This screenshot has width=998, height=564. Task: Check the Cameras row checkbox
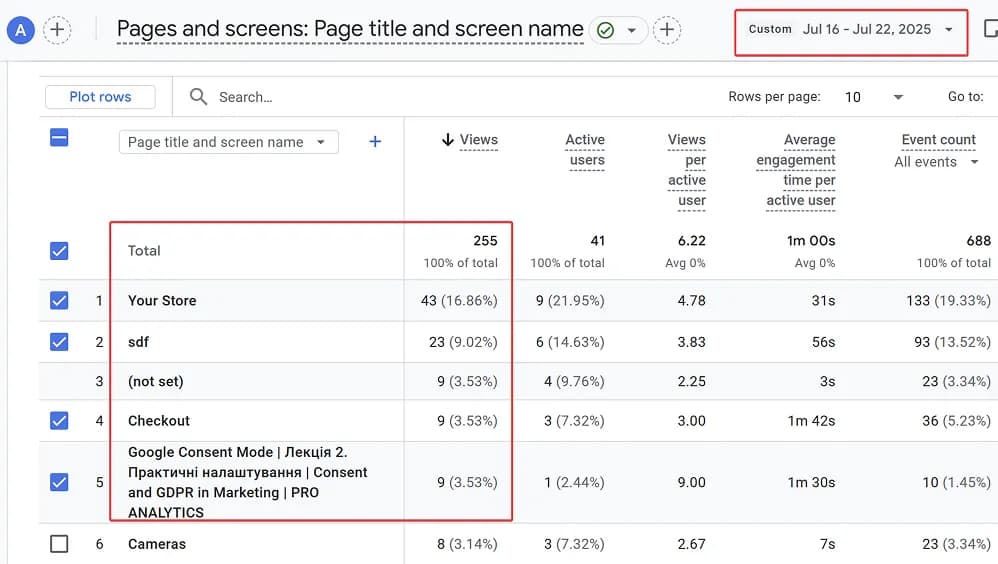59,544
